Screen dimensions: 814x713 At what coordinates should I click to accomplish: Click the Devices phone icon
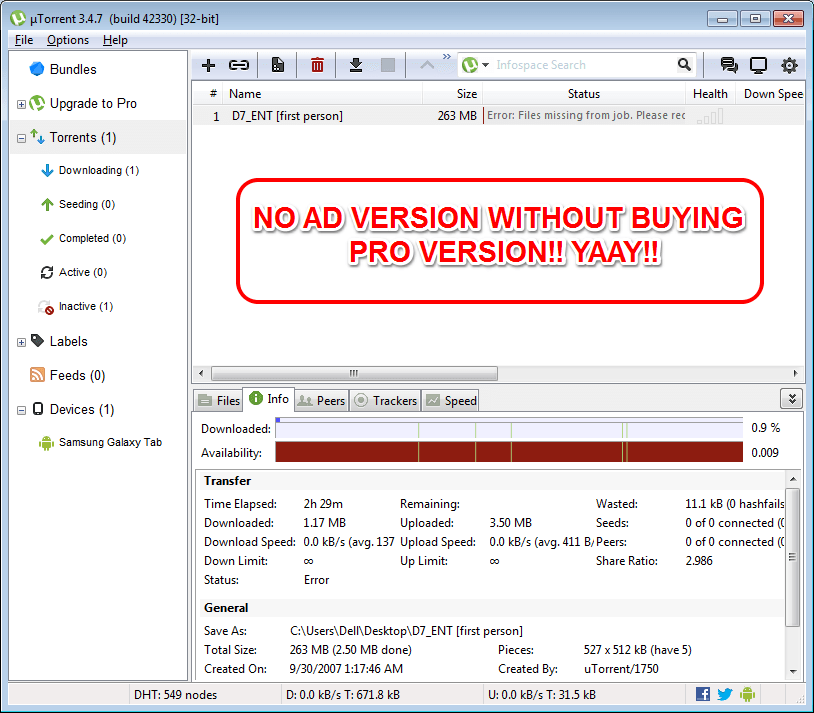click(x=38, y=409)
